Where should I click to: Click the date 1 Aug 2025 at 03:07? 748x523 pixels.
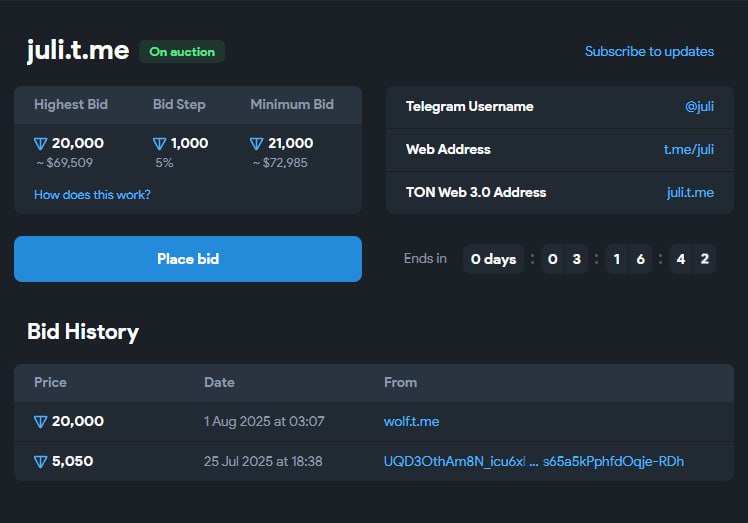point(264,421)
